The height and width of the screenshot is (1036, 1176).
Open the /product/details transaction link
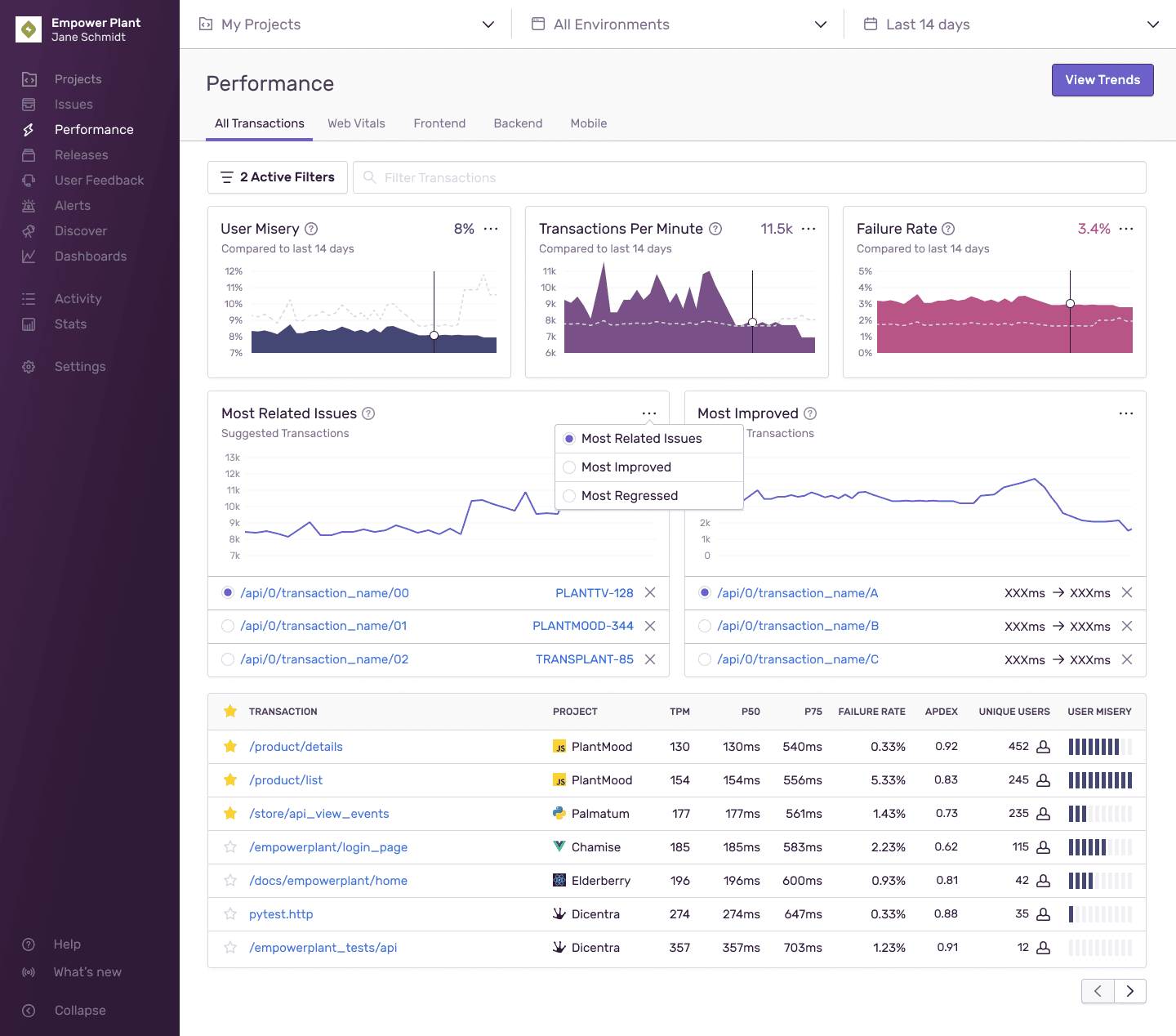pos(296,747)
